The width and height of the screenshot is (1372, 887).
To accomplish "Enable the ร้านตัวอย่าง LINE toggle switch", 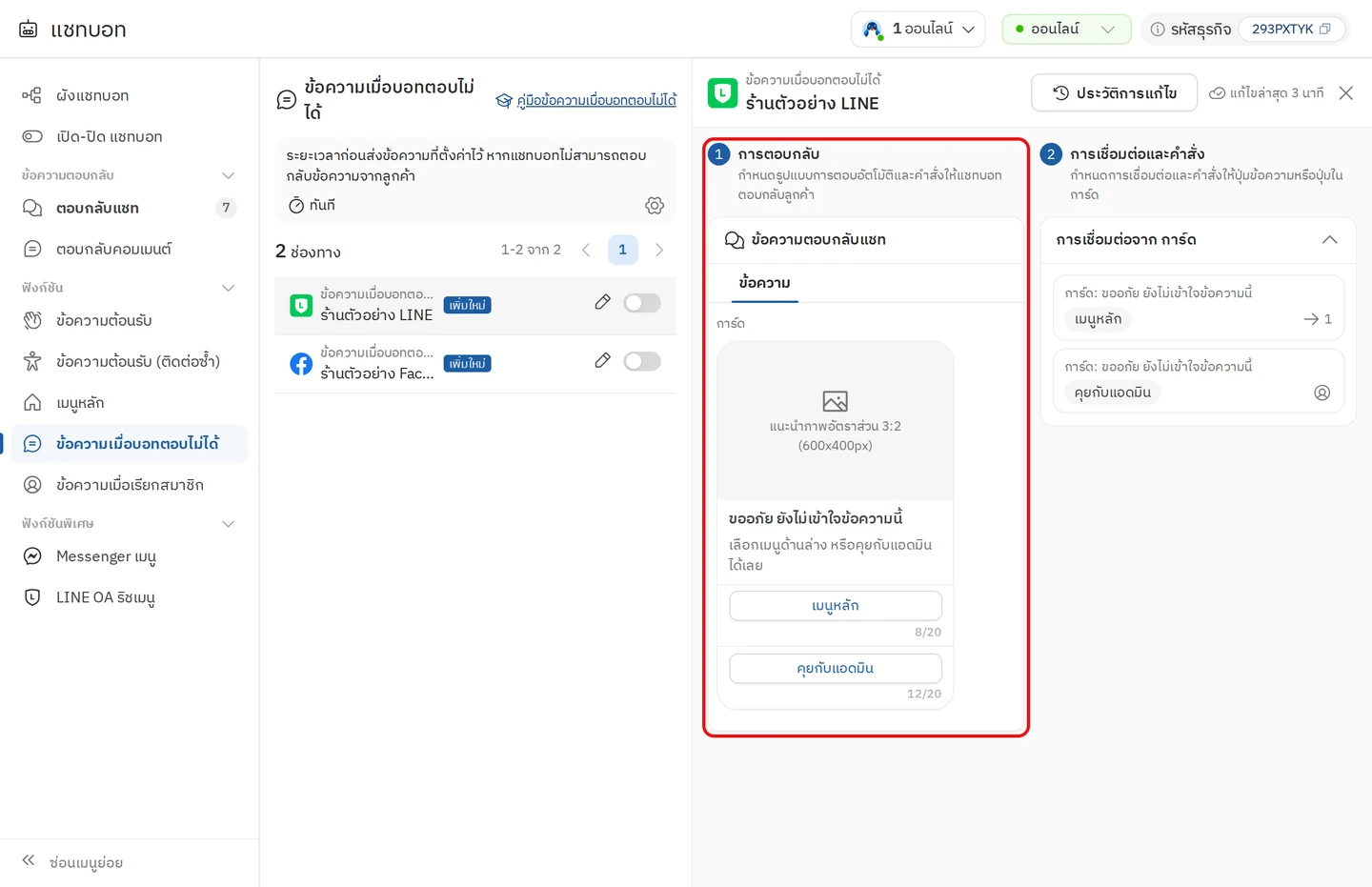I will click(x=641, y=303).
